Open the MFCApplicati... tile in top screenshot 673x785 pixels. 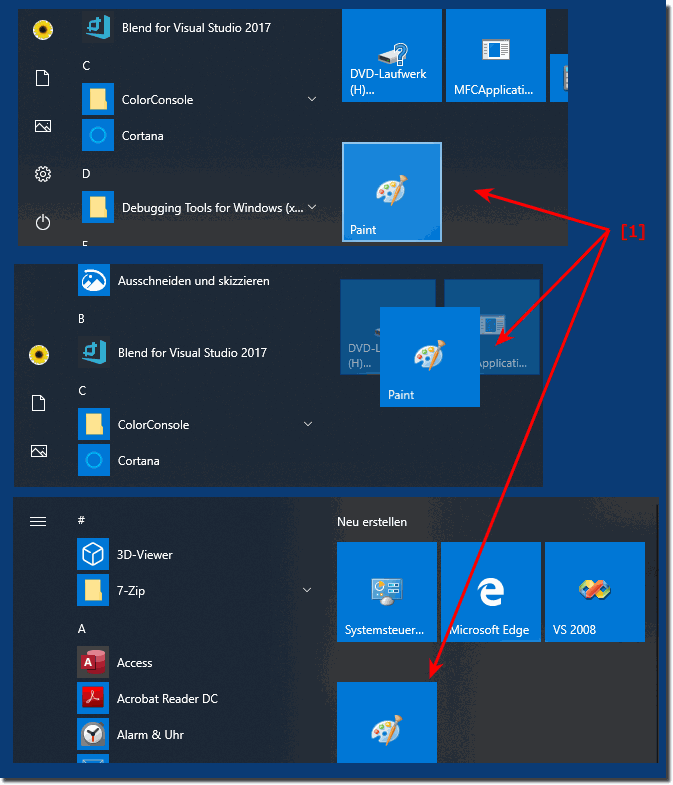(495, 56)
